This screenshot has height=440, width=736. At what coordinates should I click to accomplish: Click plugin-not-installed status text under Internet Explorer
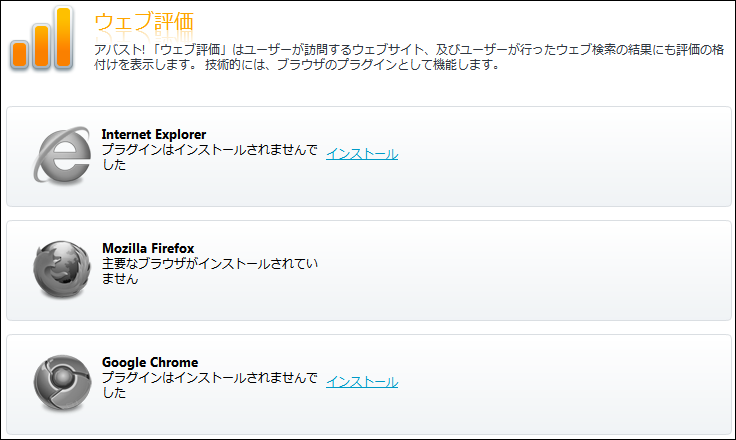(209, 150)
